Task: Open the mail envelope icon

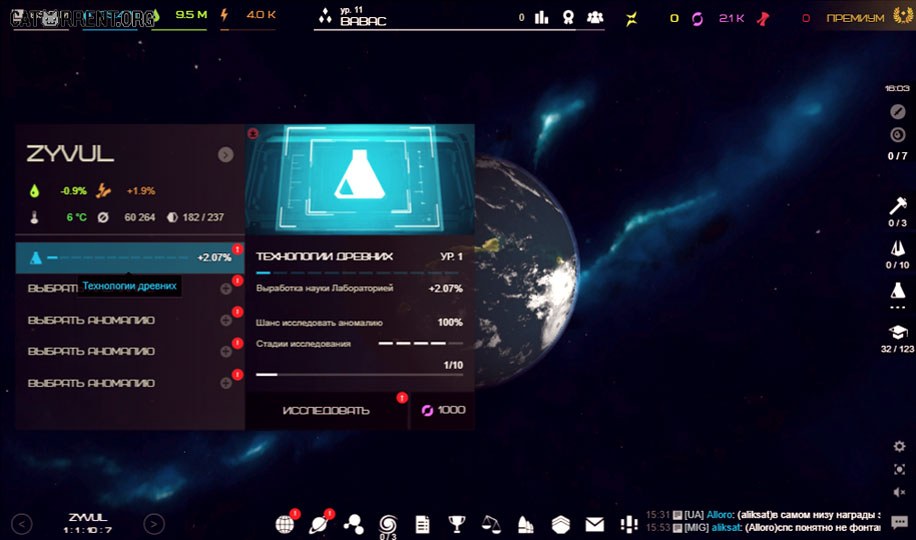Action: [x=595, y=524]
